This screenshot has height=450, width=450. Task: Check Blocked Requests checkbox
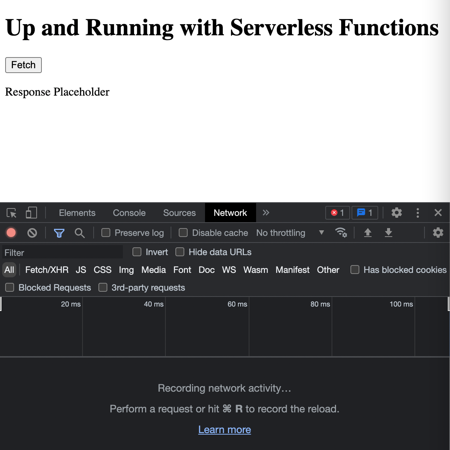click(10, 287)
